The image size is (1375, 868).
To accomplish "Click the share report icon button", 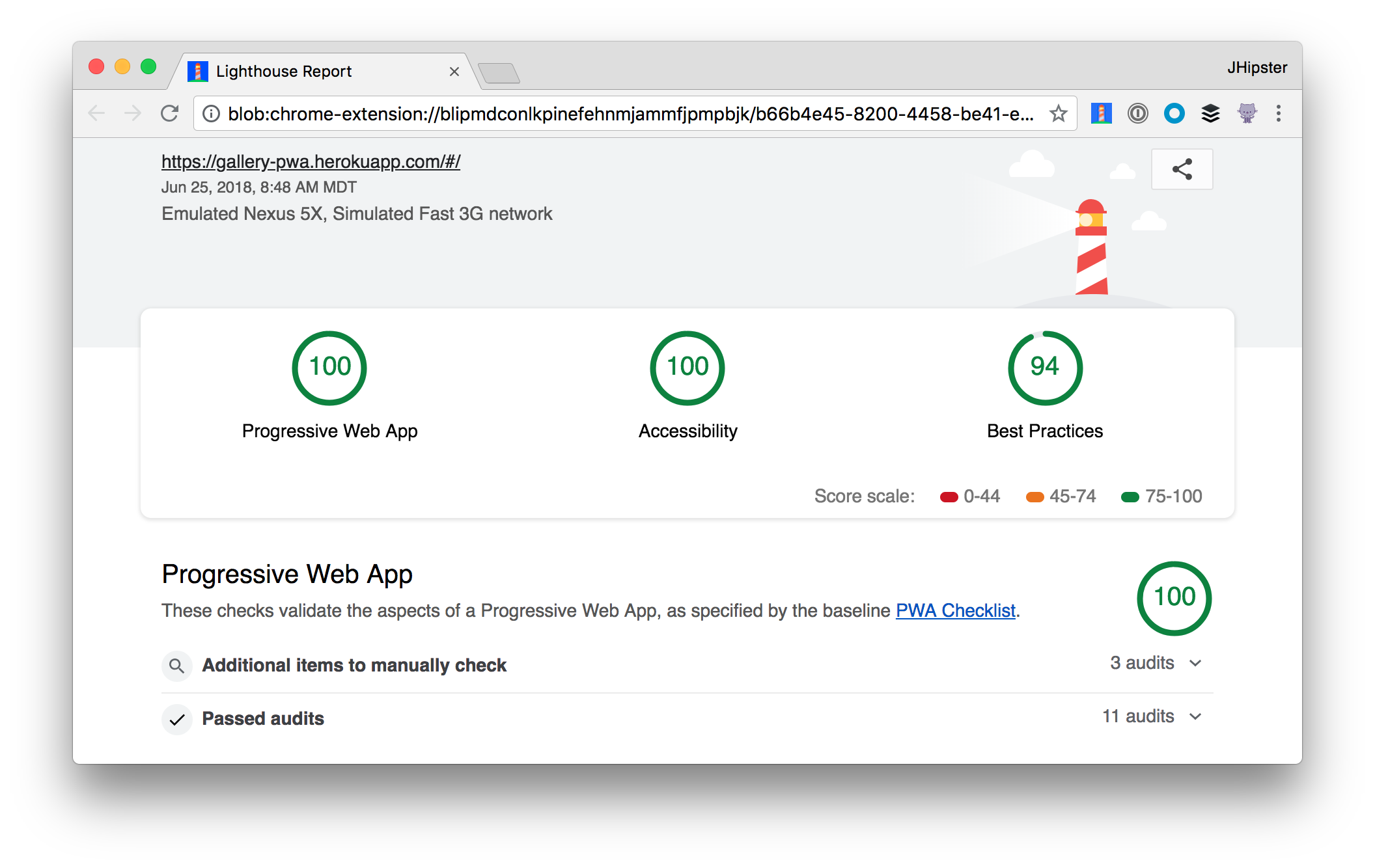I will pyautogui.click(x=1182, y=169).
